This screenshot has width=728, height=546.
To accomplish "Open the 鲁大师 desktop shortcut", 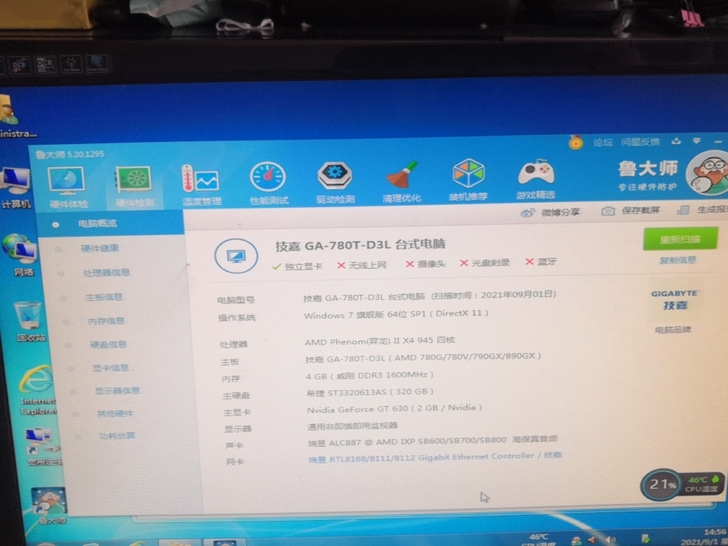I will pyautogui.click(x=49, y=505).
